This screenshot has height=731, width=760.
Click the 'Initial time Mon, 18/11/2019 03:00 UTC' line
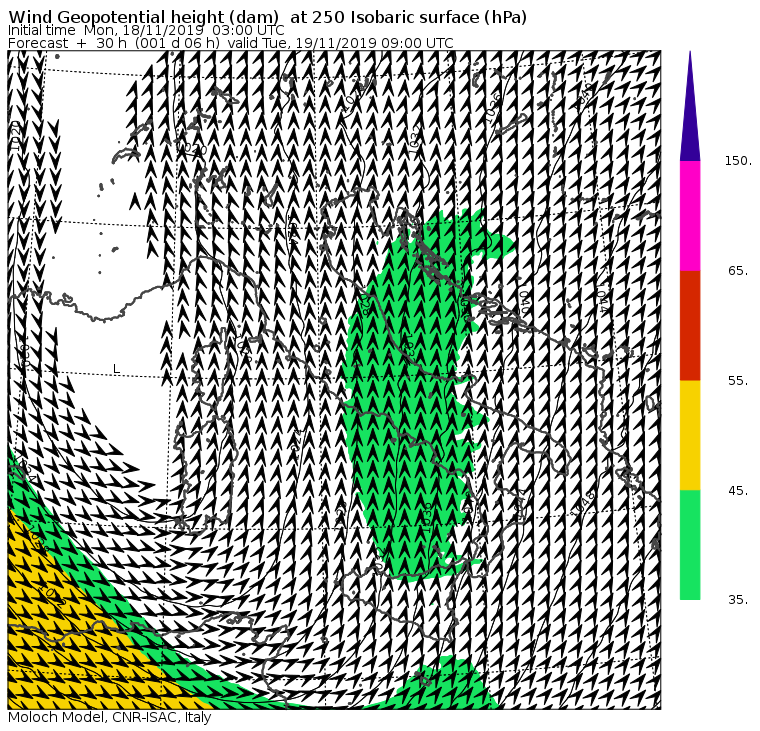pyautogui.click(x=146, y=30)
